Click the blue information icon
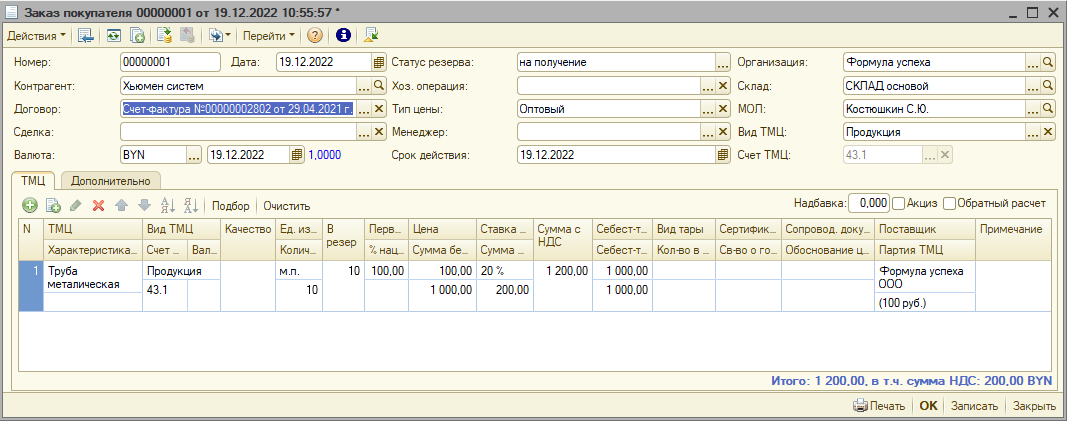The width and height of the screenshot is (1067, 424). [343, 36]
